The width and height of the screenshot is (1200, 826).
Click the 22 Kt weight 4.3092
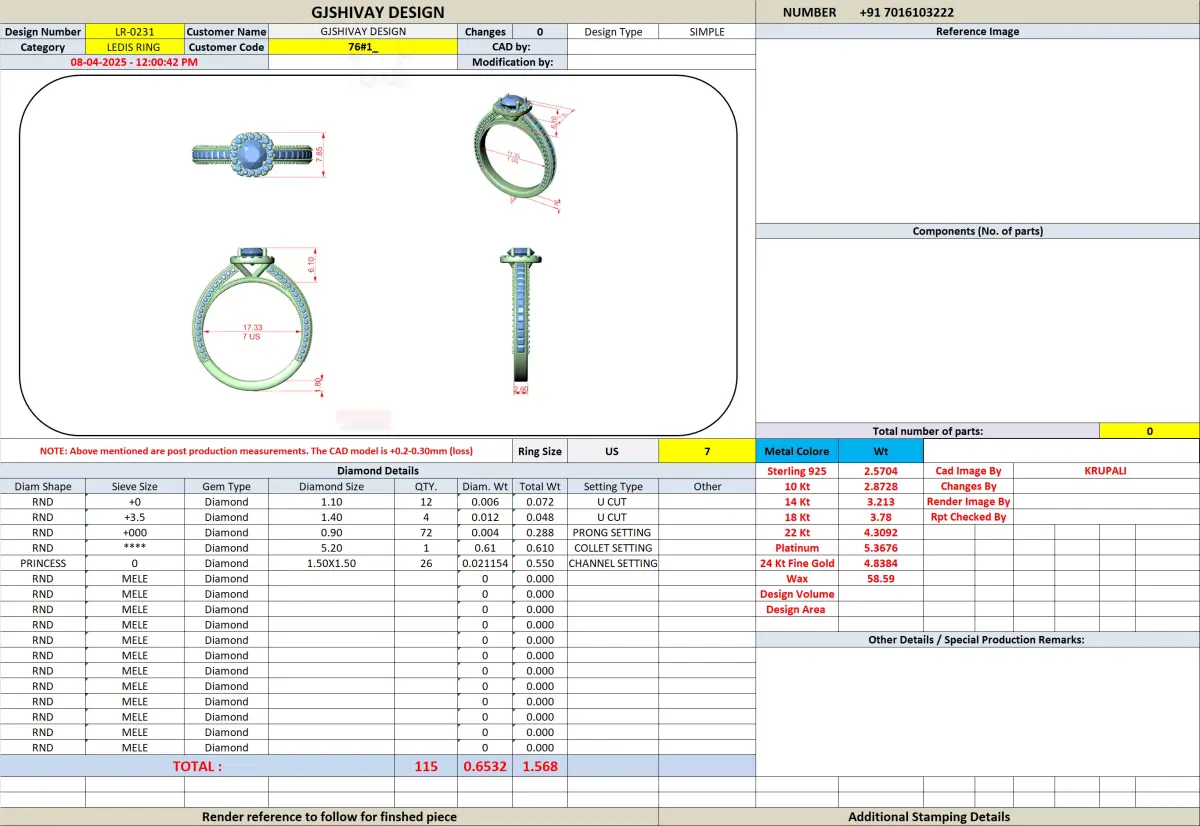tap(880, 532)
